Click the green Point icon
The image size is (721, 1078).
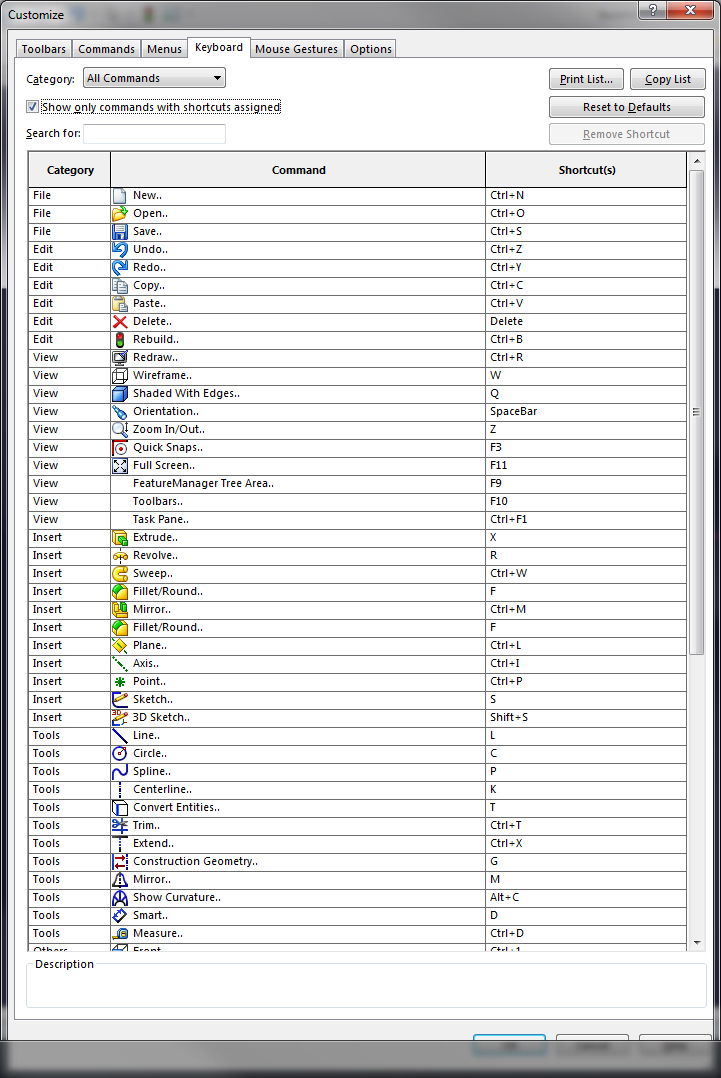coord(120,681)
